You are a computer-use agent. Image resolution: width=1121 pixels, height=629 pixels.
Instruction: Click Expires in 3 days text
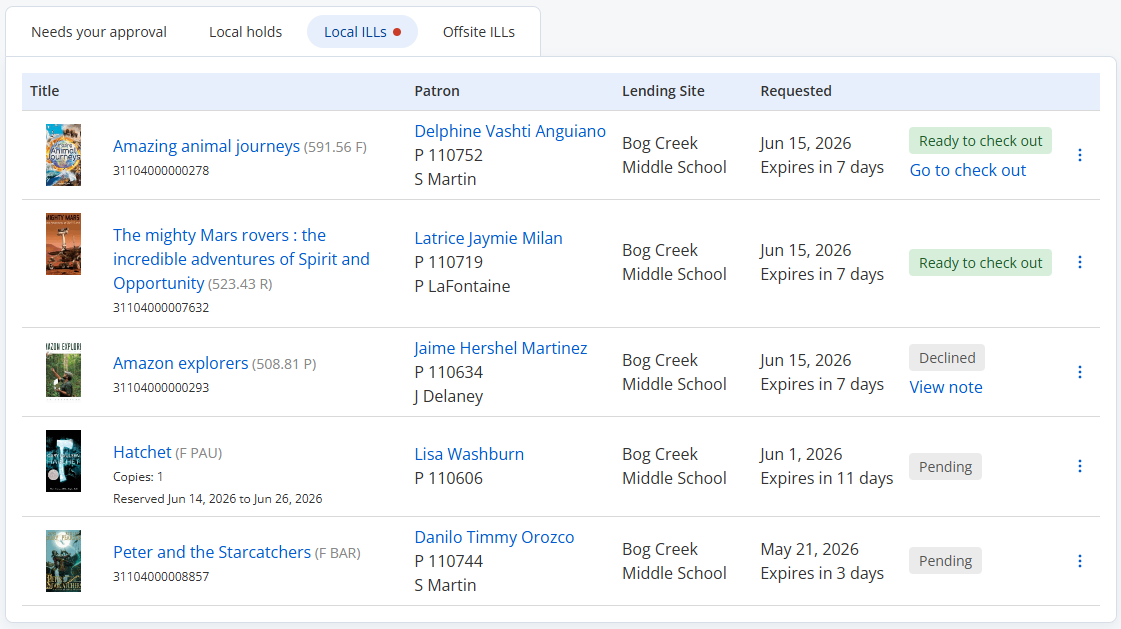pyautogui.click(x=822, y=573)
